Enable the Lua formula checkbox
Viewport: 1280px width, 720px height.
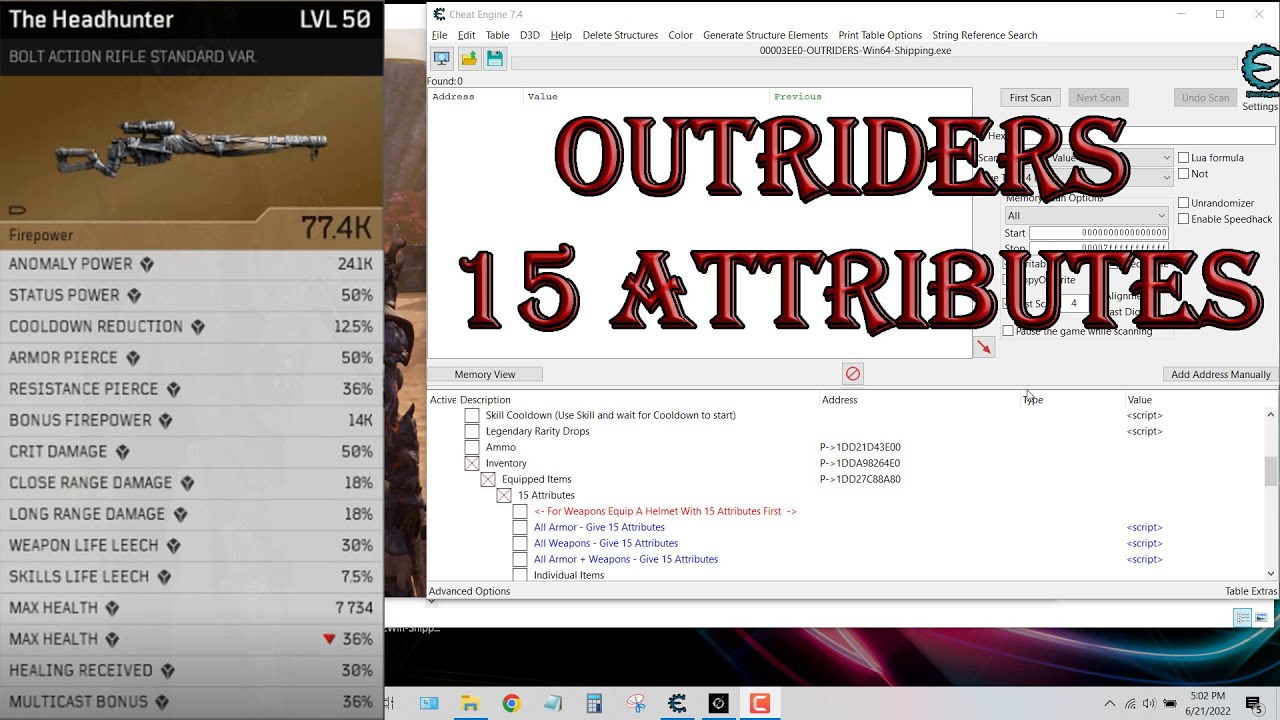[1184, 158]
